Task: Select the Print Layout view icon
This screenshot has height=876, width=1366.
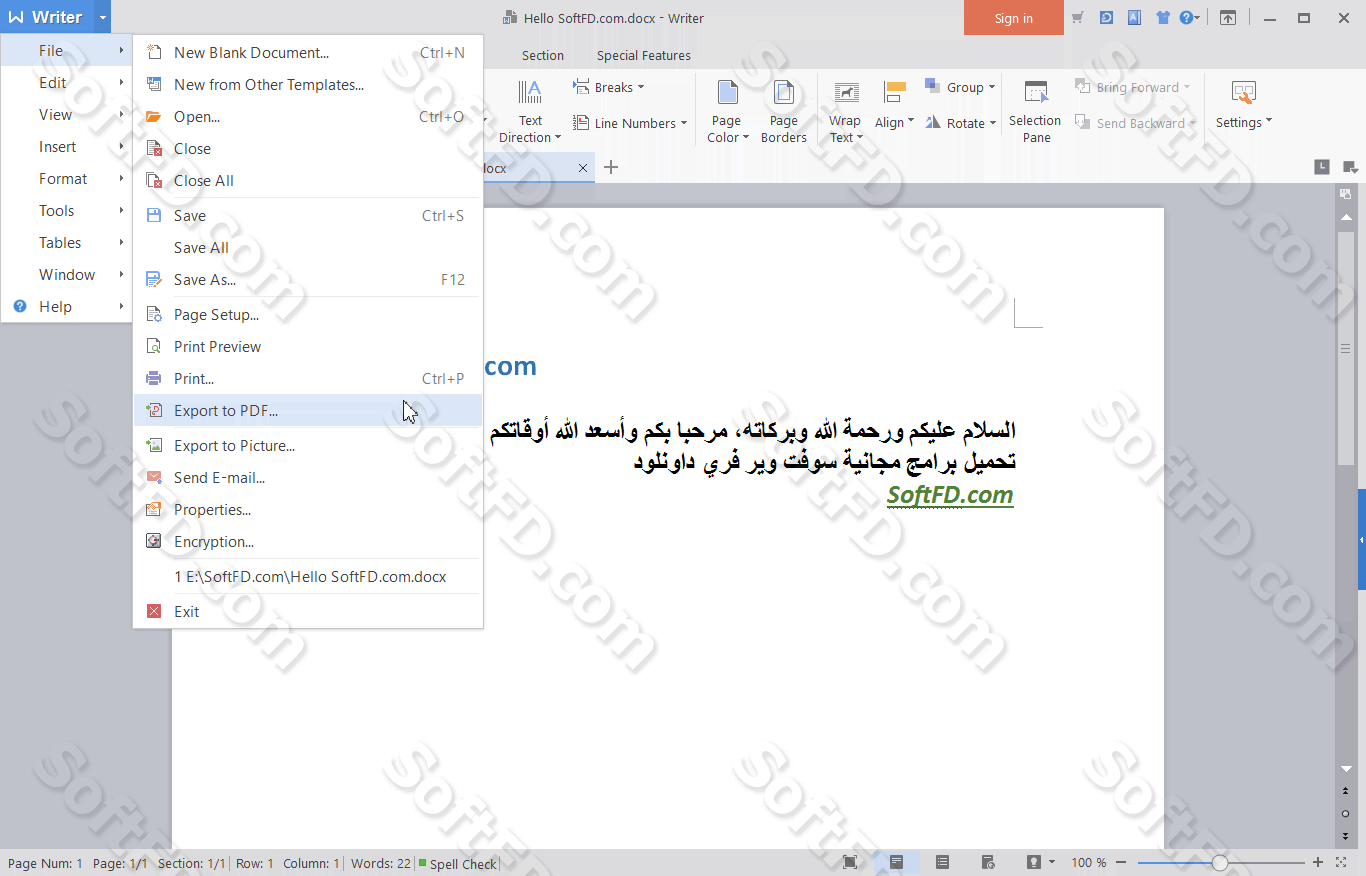Action: [896, 862]
